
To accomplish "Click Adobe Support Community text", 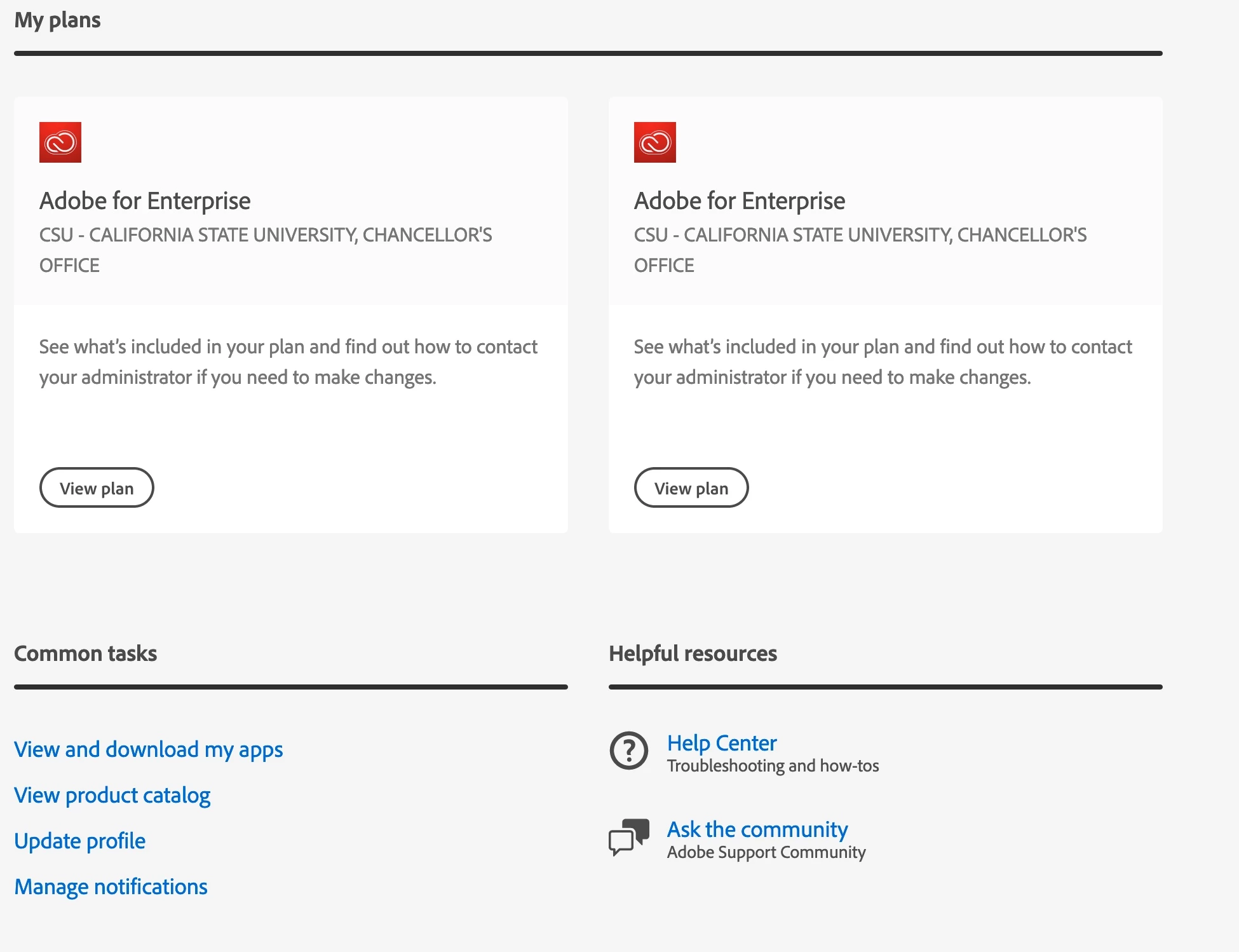I will coord(766,852).
